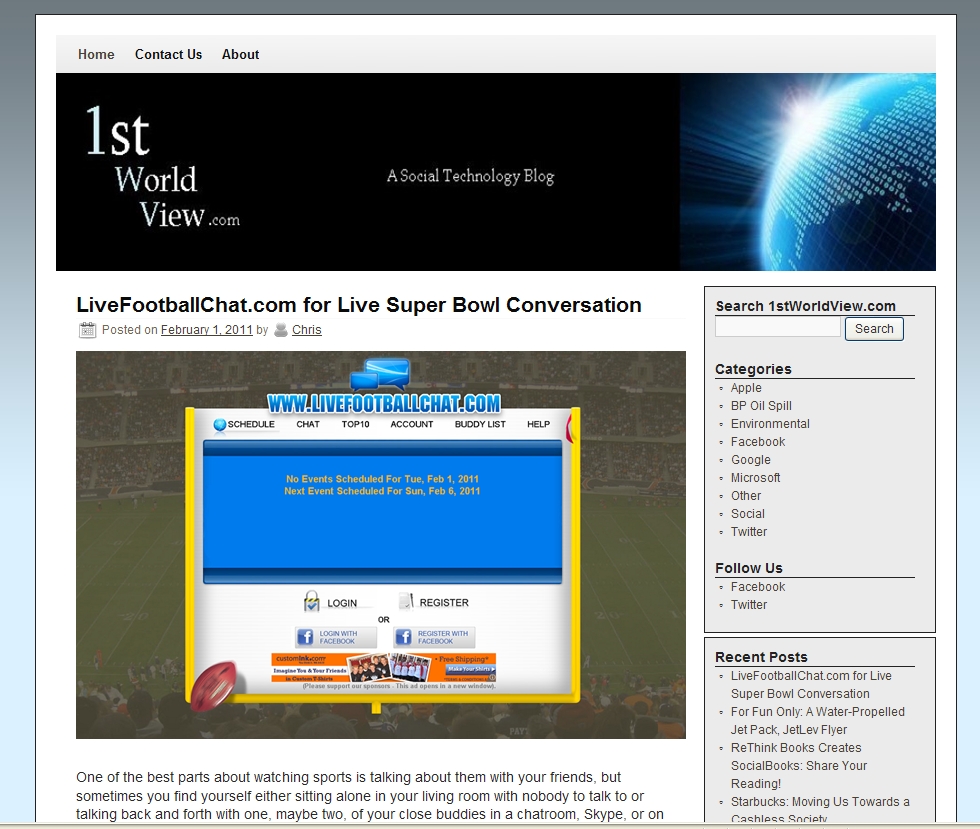This screenshot has width=980, height=829.
Task: Click the Categories sidebar heading
Action: pos(753,369)
